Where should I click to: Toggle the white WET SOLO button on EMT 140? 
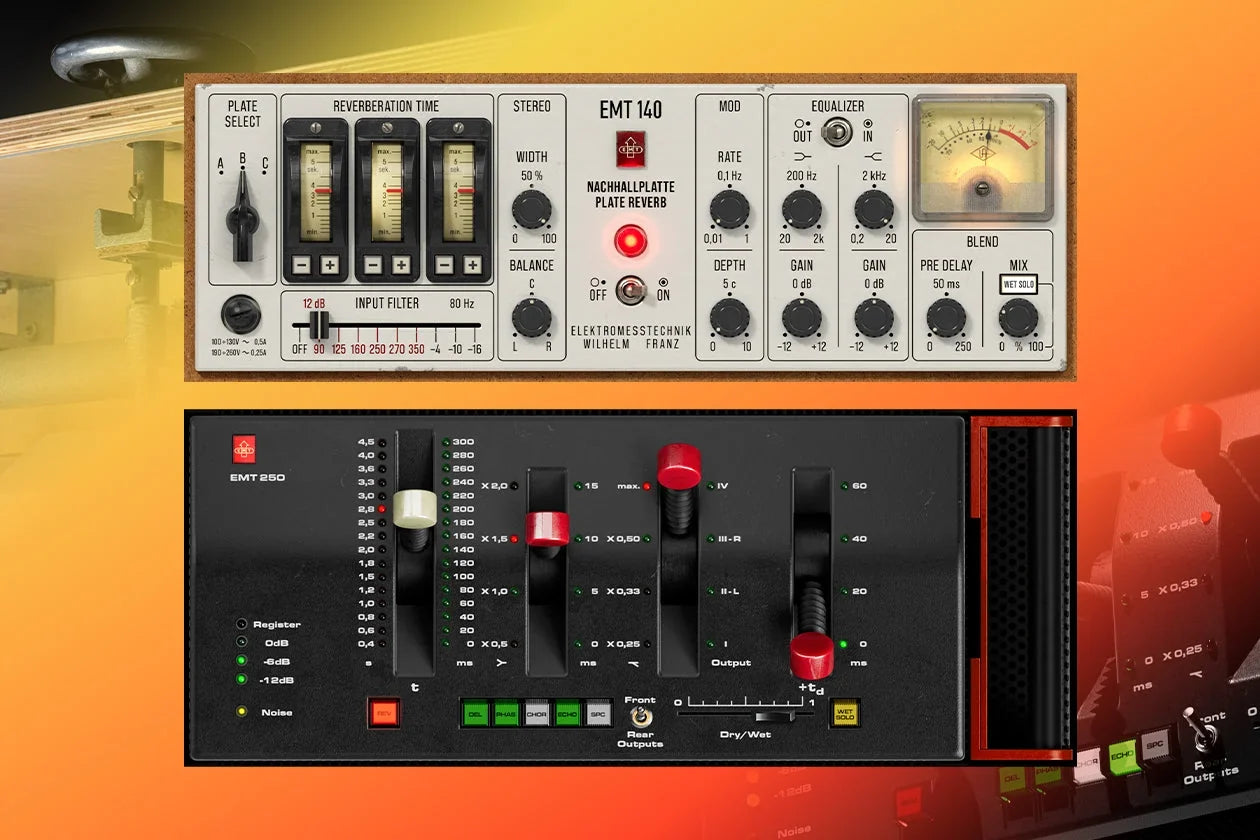pyautogui.click(x=1018, y=284)
